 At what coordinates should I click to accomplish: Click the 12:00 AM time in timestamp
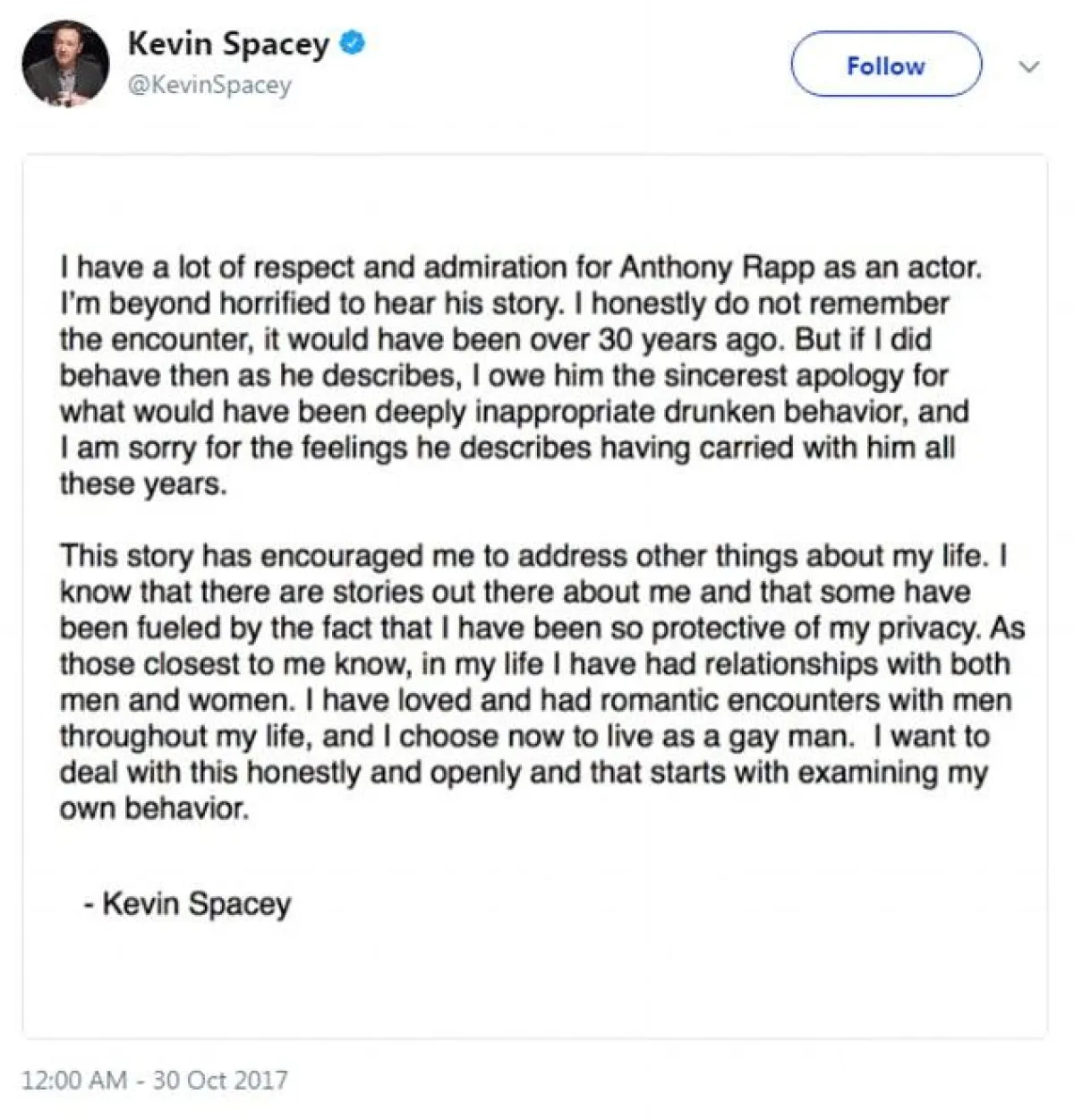pyautogui.click(x=74, y=1079)
